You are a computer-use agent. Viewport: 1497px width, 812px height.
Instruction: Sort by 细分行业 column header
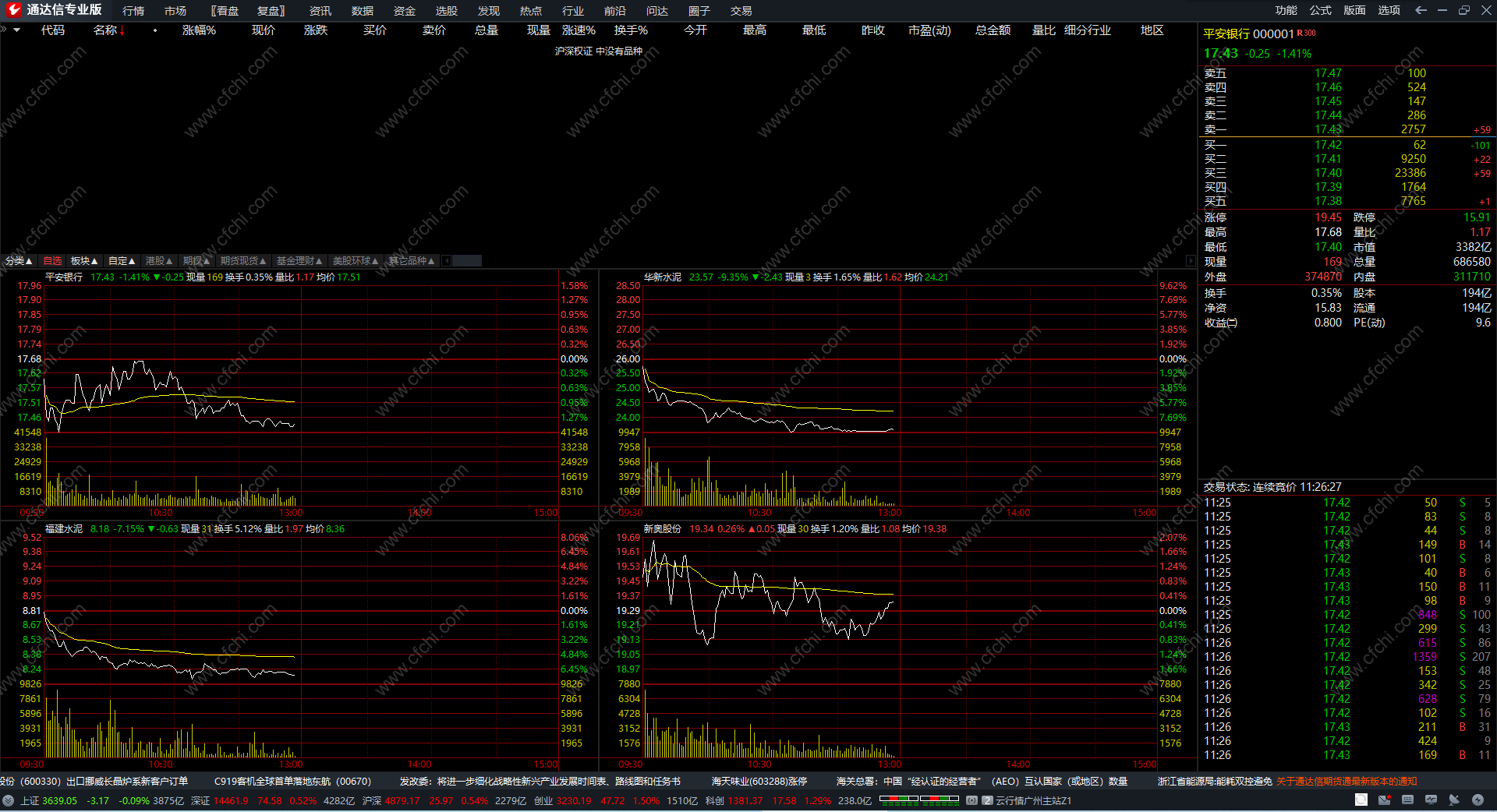(1088, 30)
